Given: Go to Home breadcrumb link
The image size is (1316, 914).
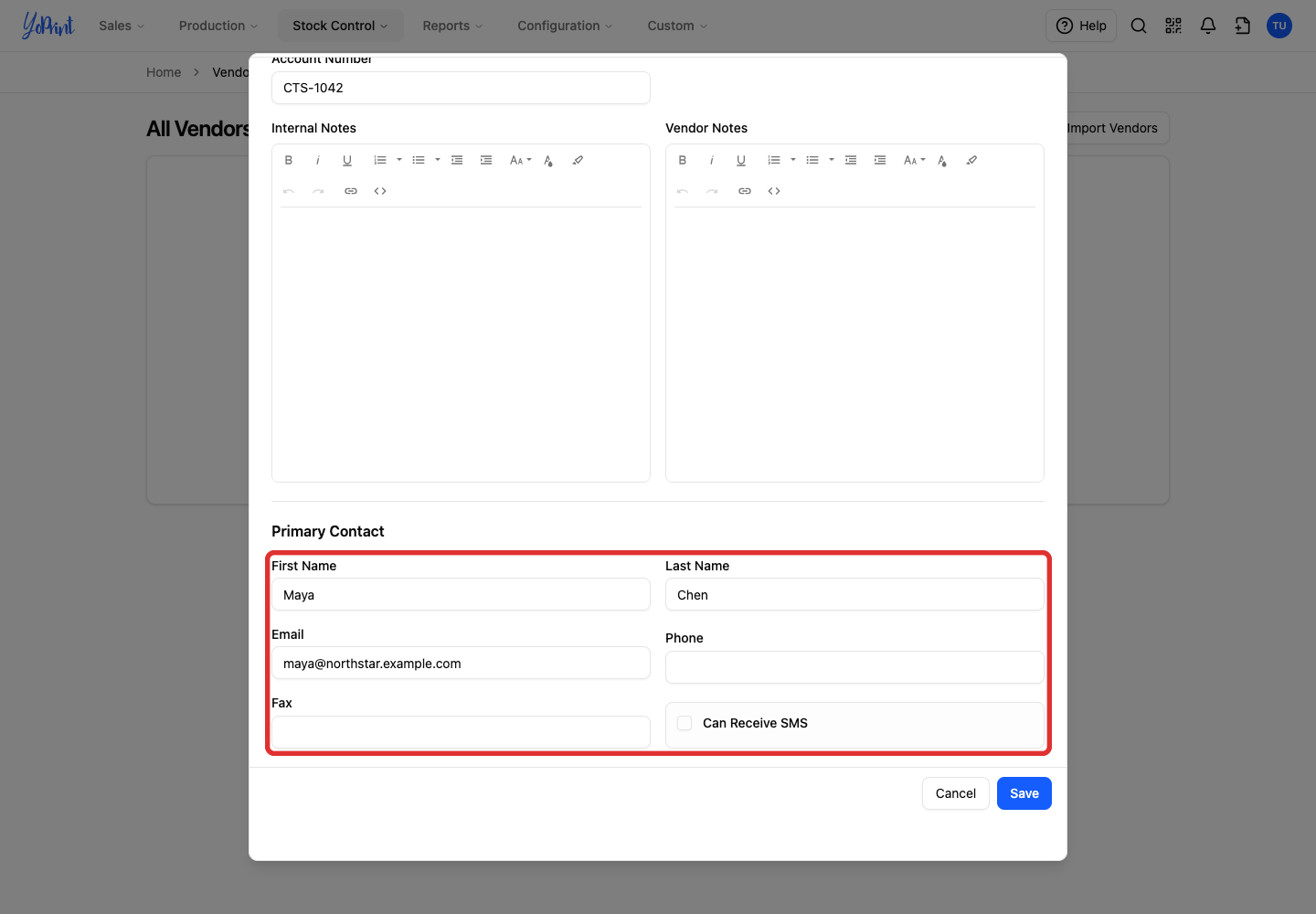Looking at the screenshot, I should point(164,72).
